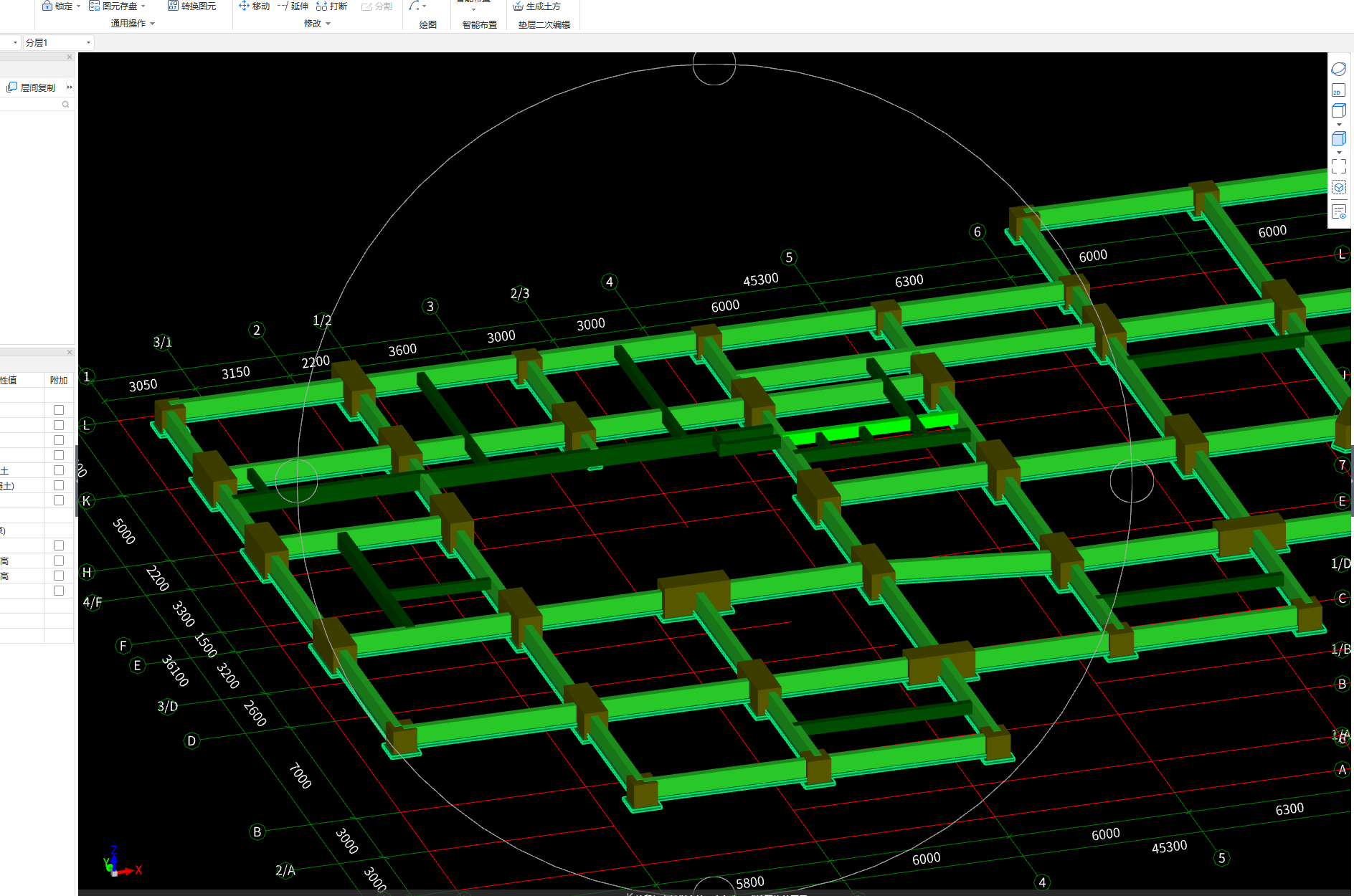This screenshot has width=1354, height=896.
Task: Click axis bubble 6 at the top
Action: (x=977, y=232)
